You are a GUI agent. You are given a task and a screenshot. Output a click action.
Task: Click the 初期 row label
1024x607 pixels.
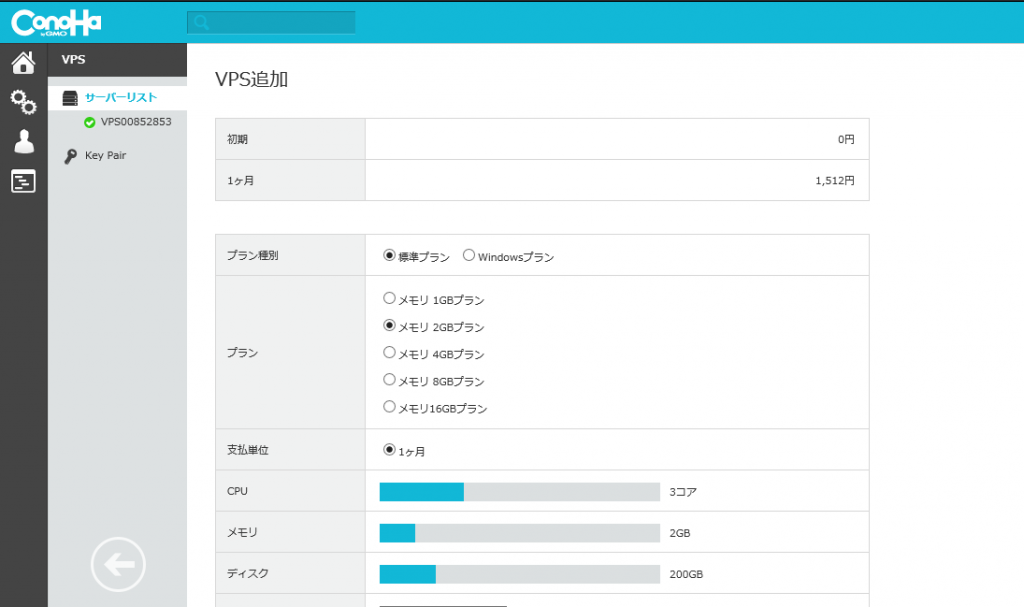[237, 140]
